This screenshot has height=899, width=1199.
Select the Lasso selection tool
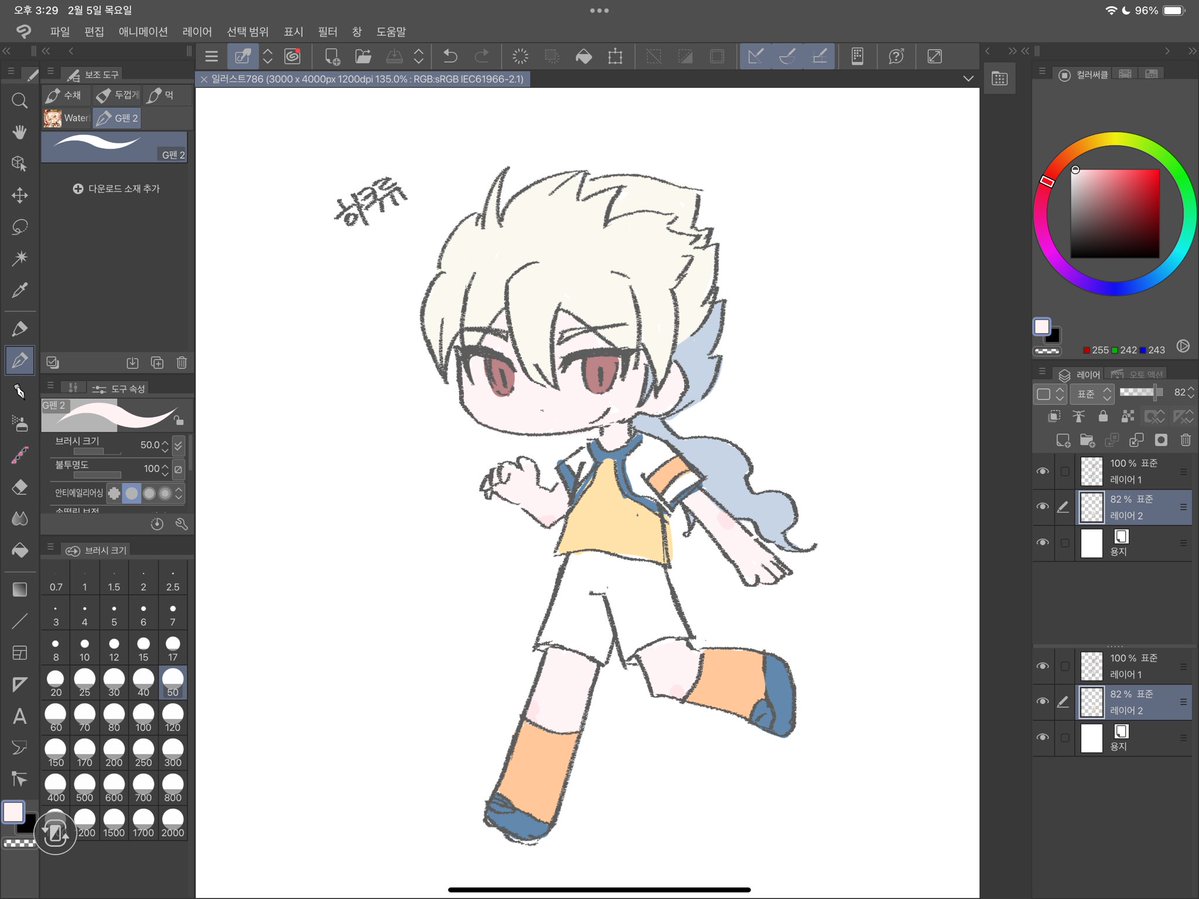(x=20, y=227)
